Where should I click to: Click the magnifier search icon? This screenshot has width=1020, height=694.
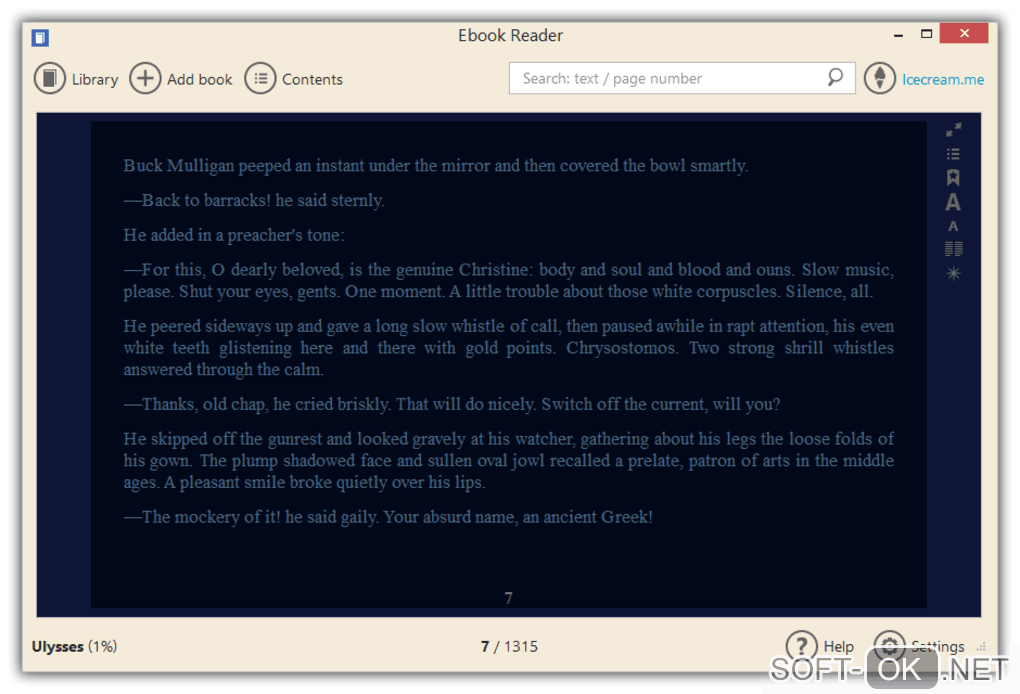point(835,77)
